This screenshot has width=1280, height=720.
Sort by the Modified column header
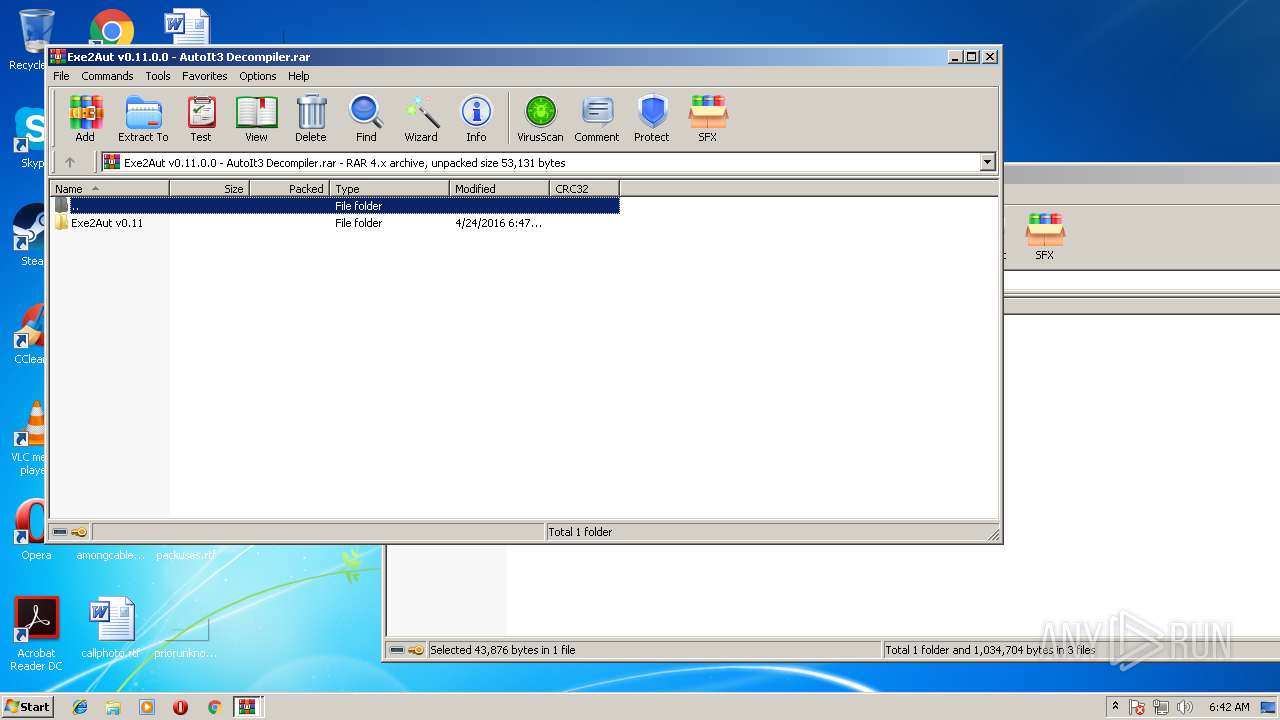pos(500,188)
